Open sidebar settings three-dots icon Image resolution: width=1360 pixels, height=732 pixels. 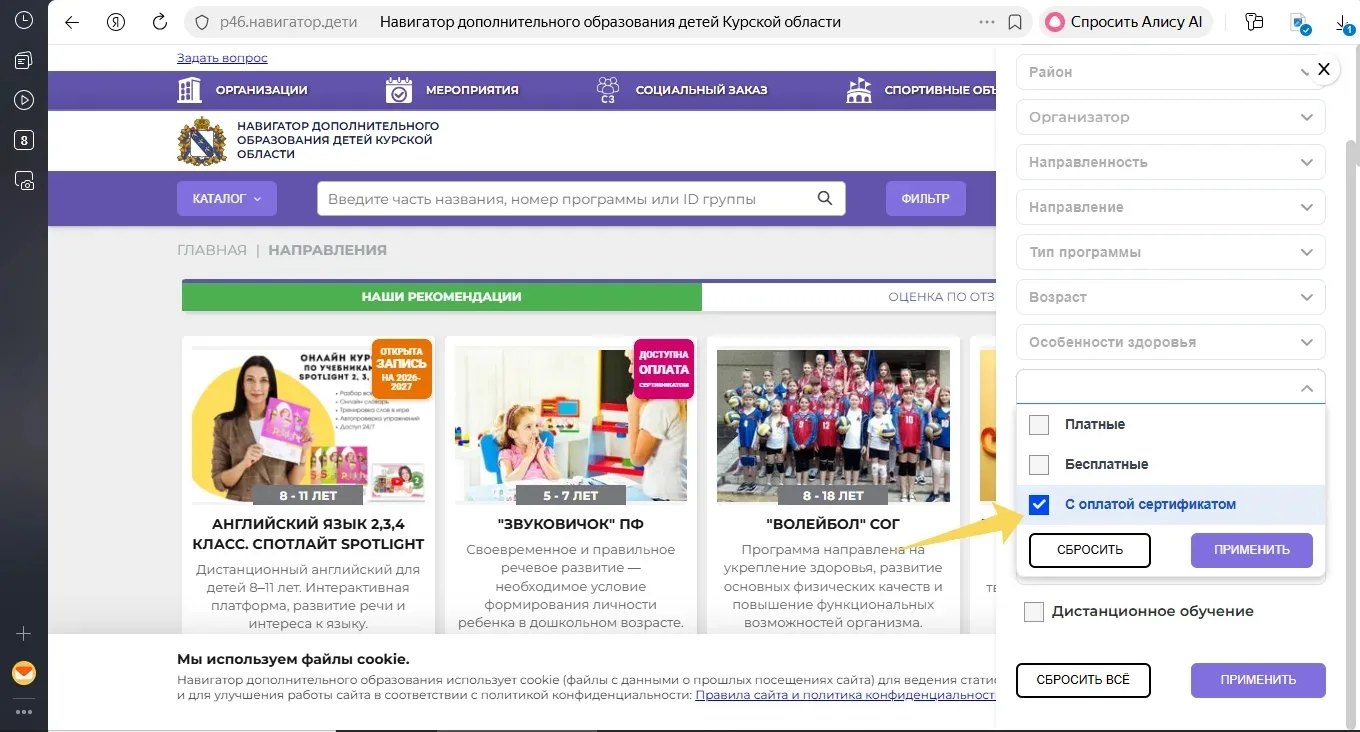point(24,712)
